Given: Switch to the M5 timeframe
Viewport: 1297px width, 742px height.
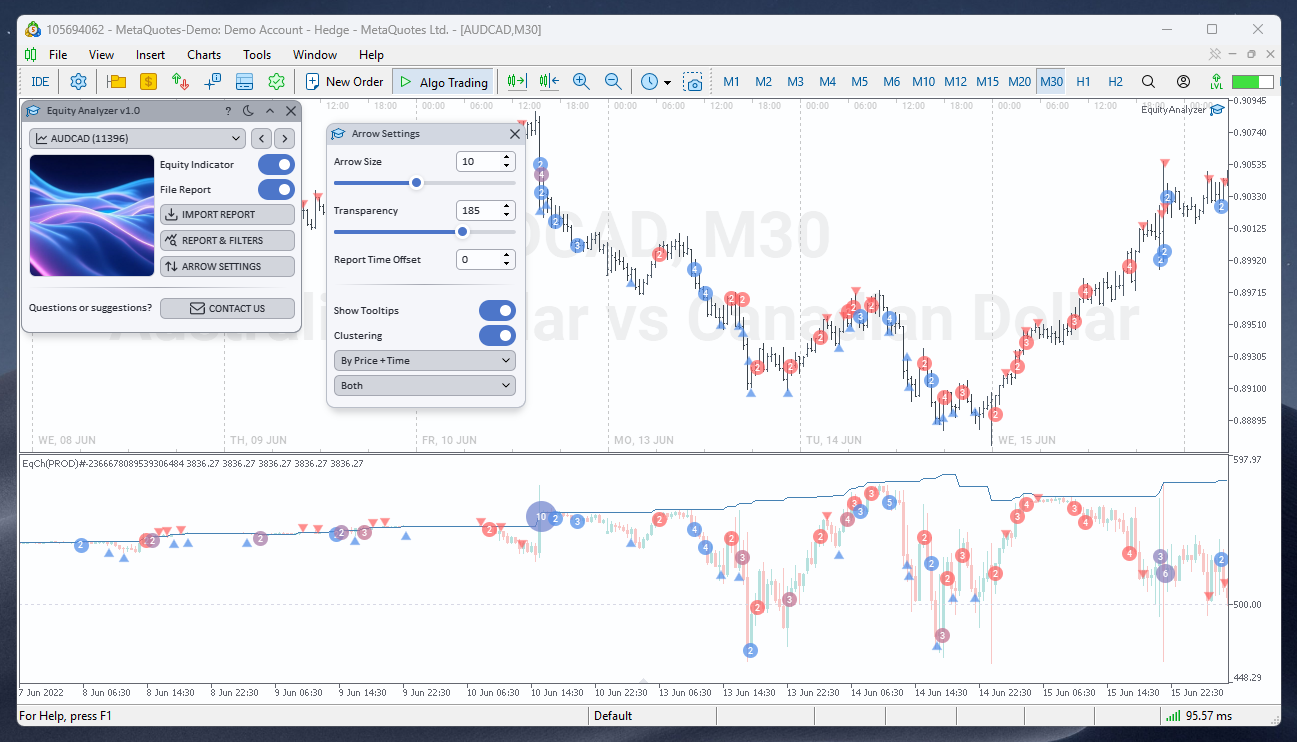Looking at the screenshot, I should point(859,82).
